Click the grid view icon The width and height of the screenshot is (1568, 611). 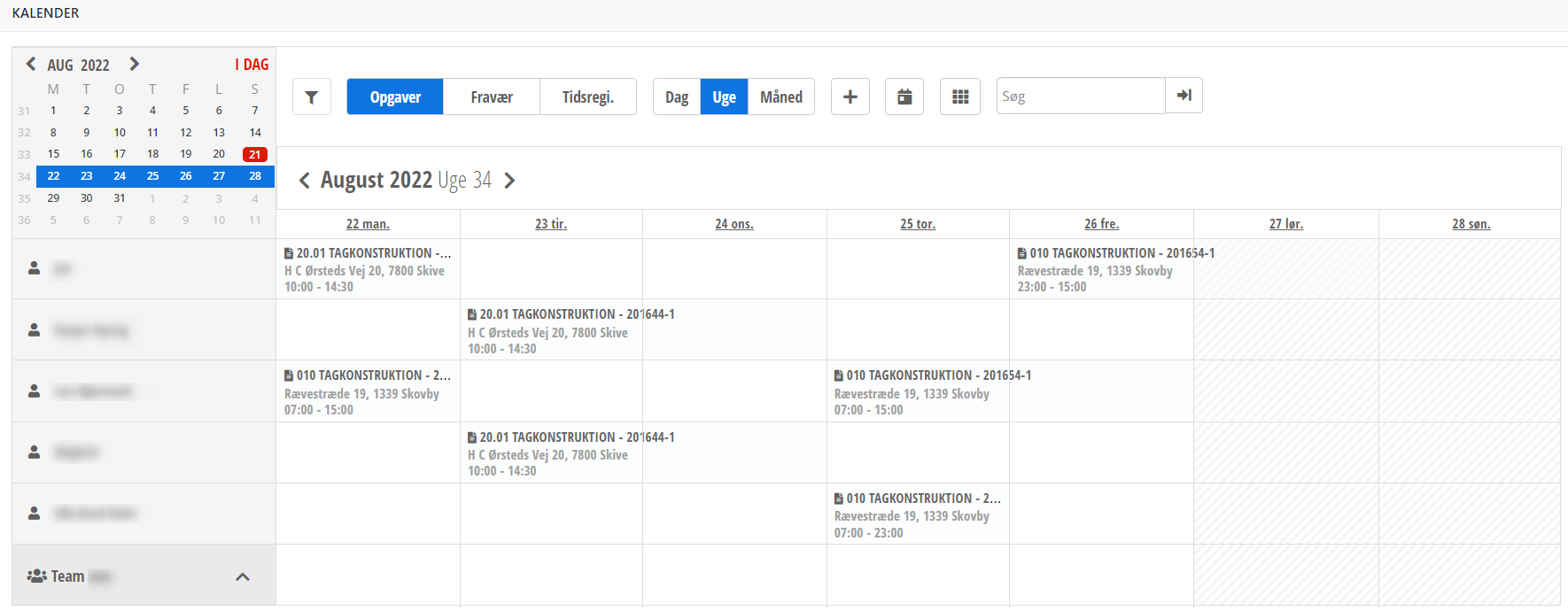(x=959, y=97)
